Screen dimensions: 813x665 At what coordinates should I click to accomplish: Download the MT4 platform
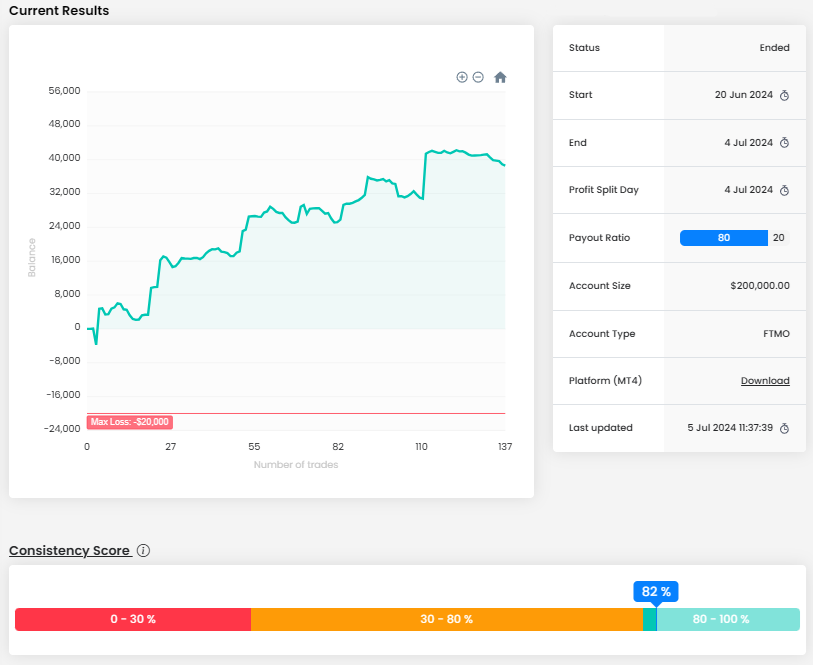click(765, 381)
